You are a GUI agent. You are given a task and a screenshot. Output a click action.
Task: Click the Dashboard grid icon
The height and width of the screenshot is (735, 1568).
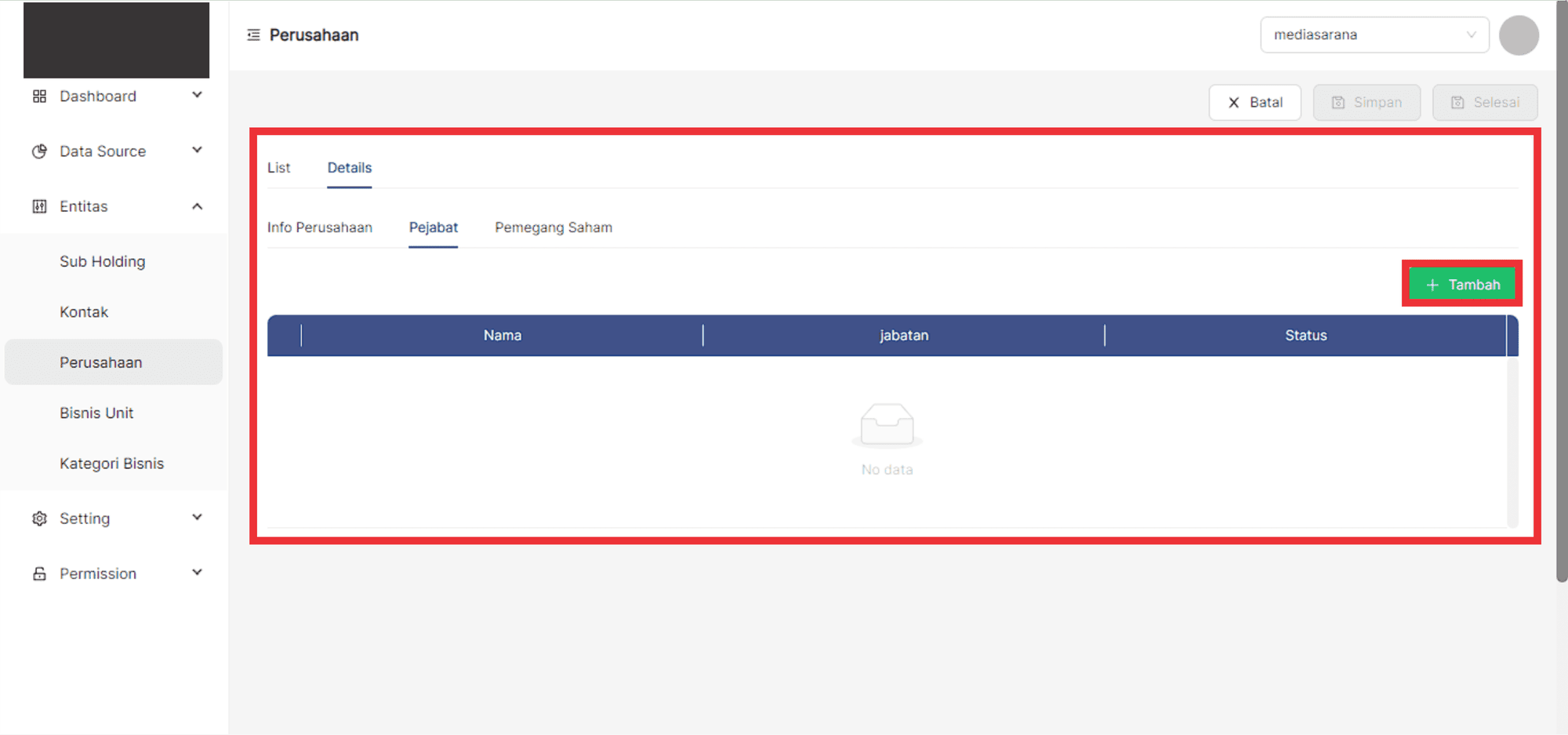click(x=39, y=96)
